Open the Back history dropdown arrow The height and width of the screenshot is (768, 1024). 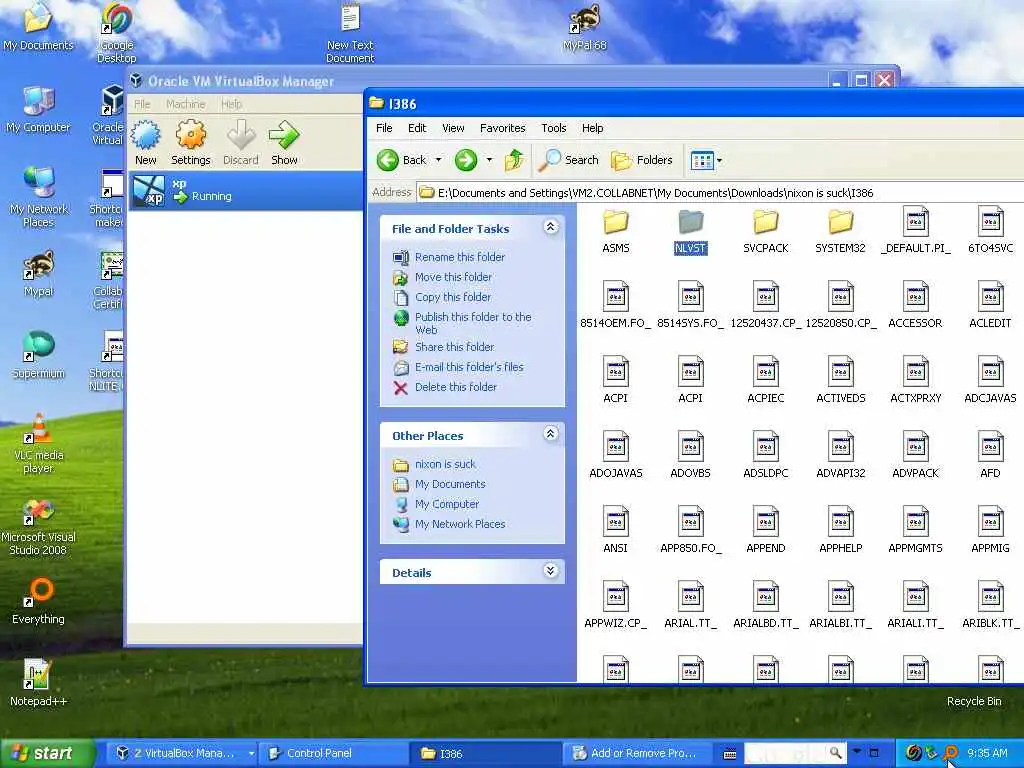pyautogui.click(x=438, y=160)
